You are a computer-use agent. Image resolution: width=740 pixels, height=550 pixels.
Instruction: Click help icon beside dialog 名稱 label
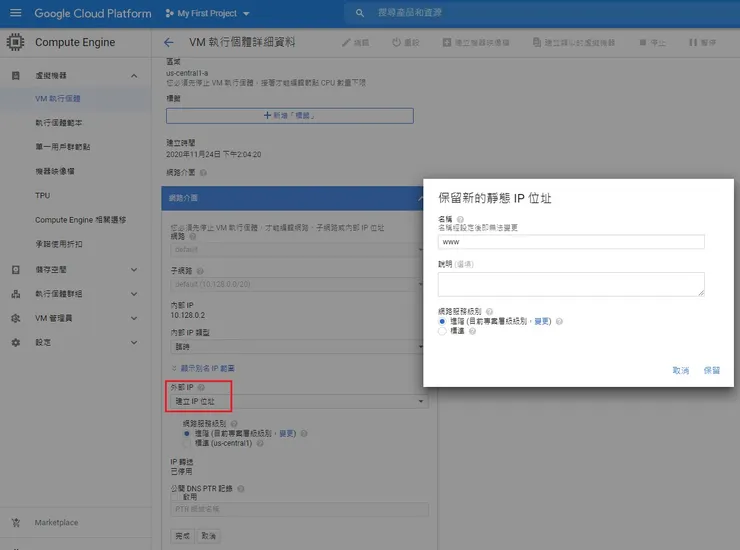(460, 219)
